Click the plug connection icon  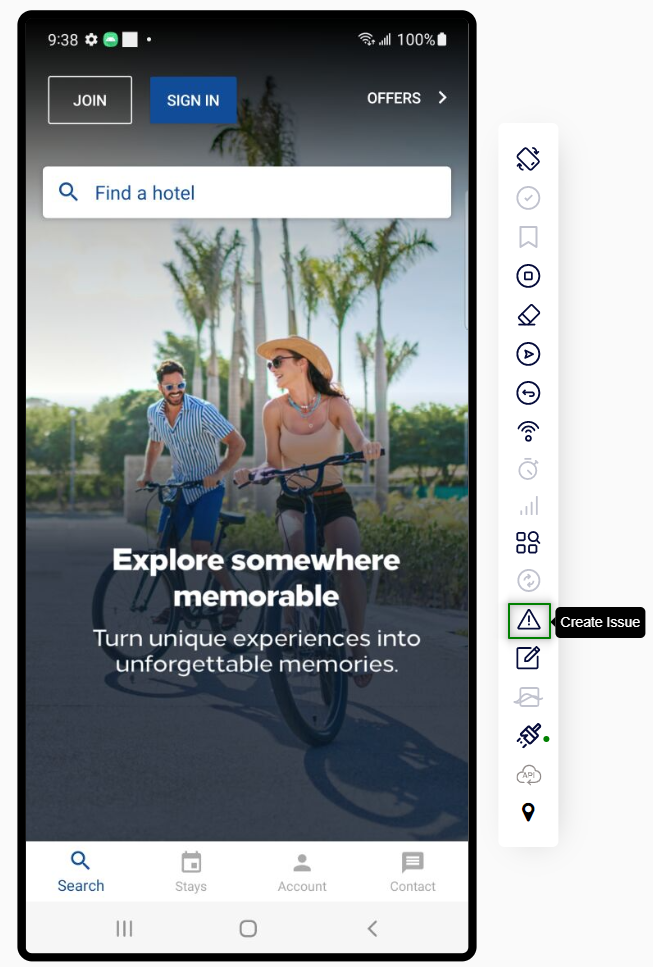click(x=529, y=736)
